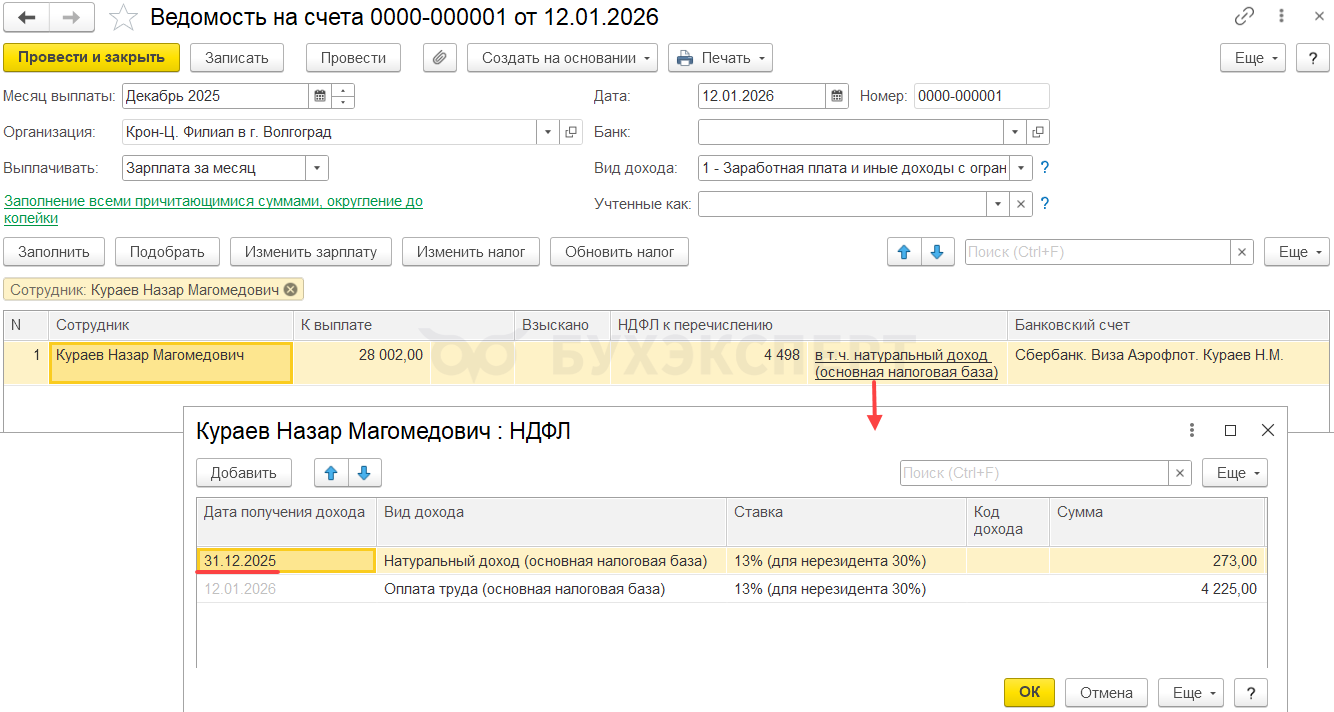The height and width of the screenshot is (712, 1334).
Task: Expand the Вид дохода dropdown
Action: pos(1020,168)
